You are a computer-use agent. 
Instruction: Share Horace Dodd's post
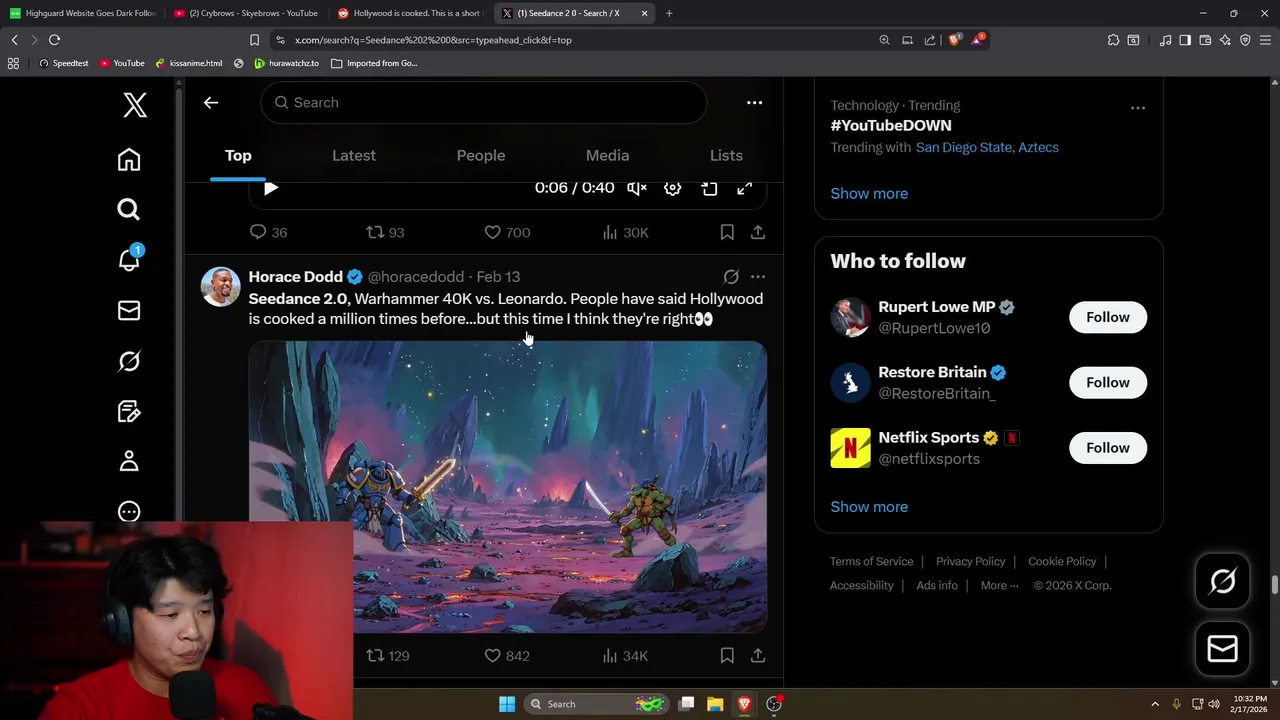[x=758, y=656]
